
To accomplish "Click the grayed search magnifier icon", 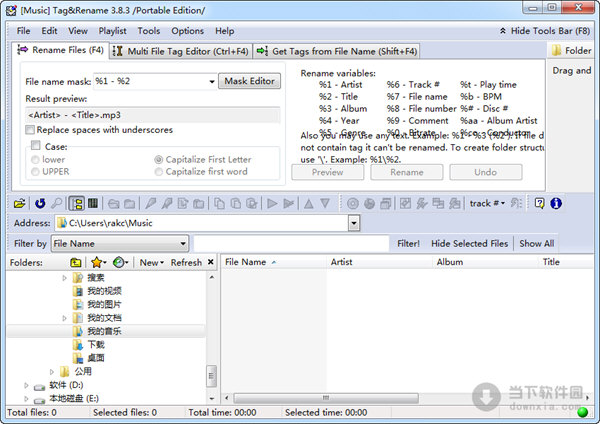I will tap(57, 203).
